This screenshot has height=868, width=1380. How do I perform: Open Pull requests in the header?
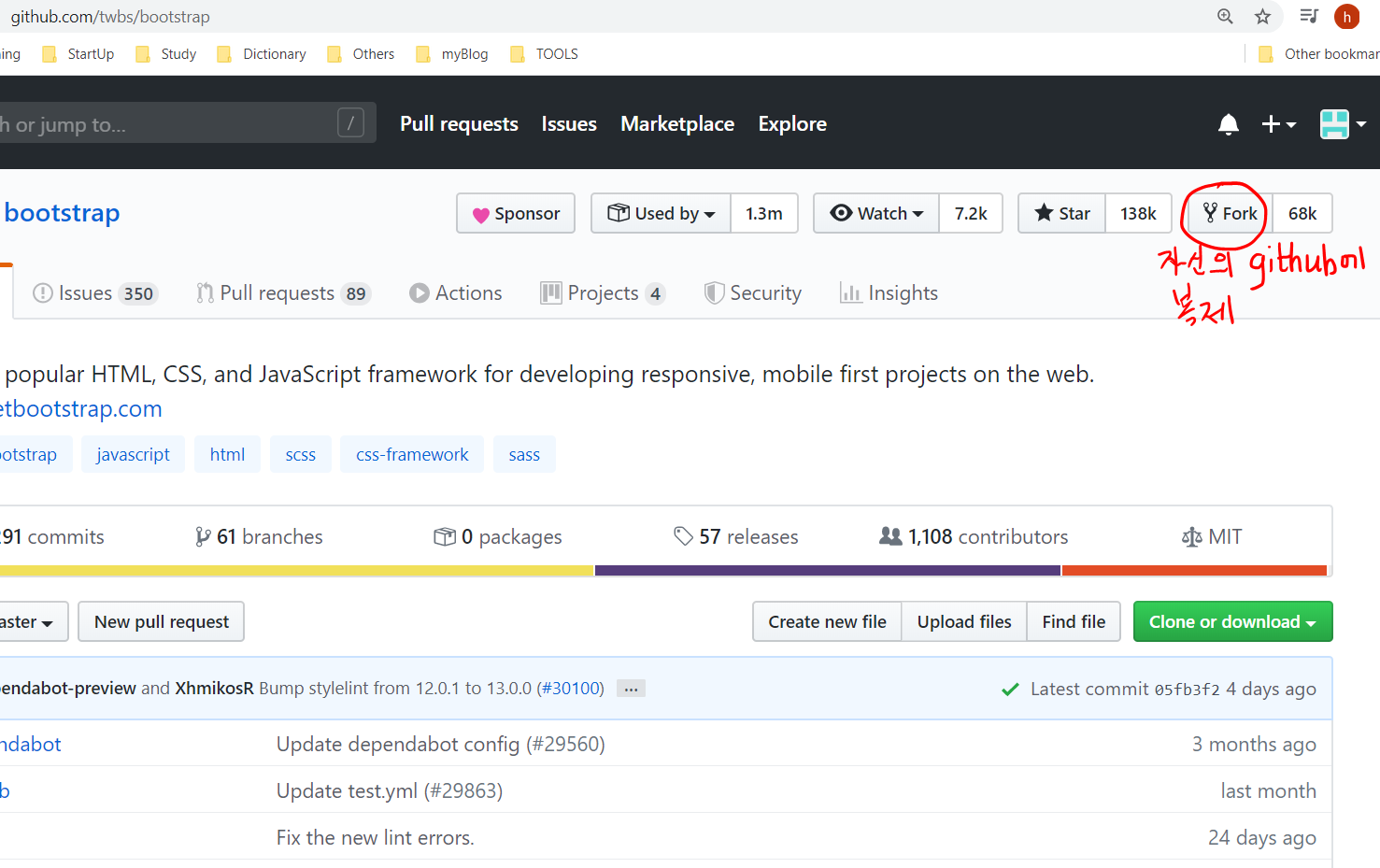459,124
